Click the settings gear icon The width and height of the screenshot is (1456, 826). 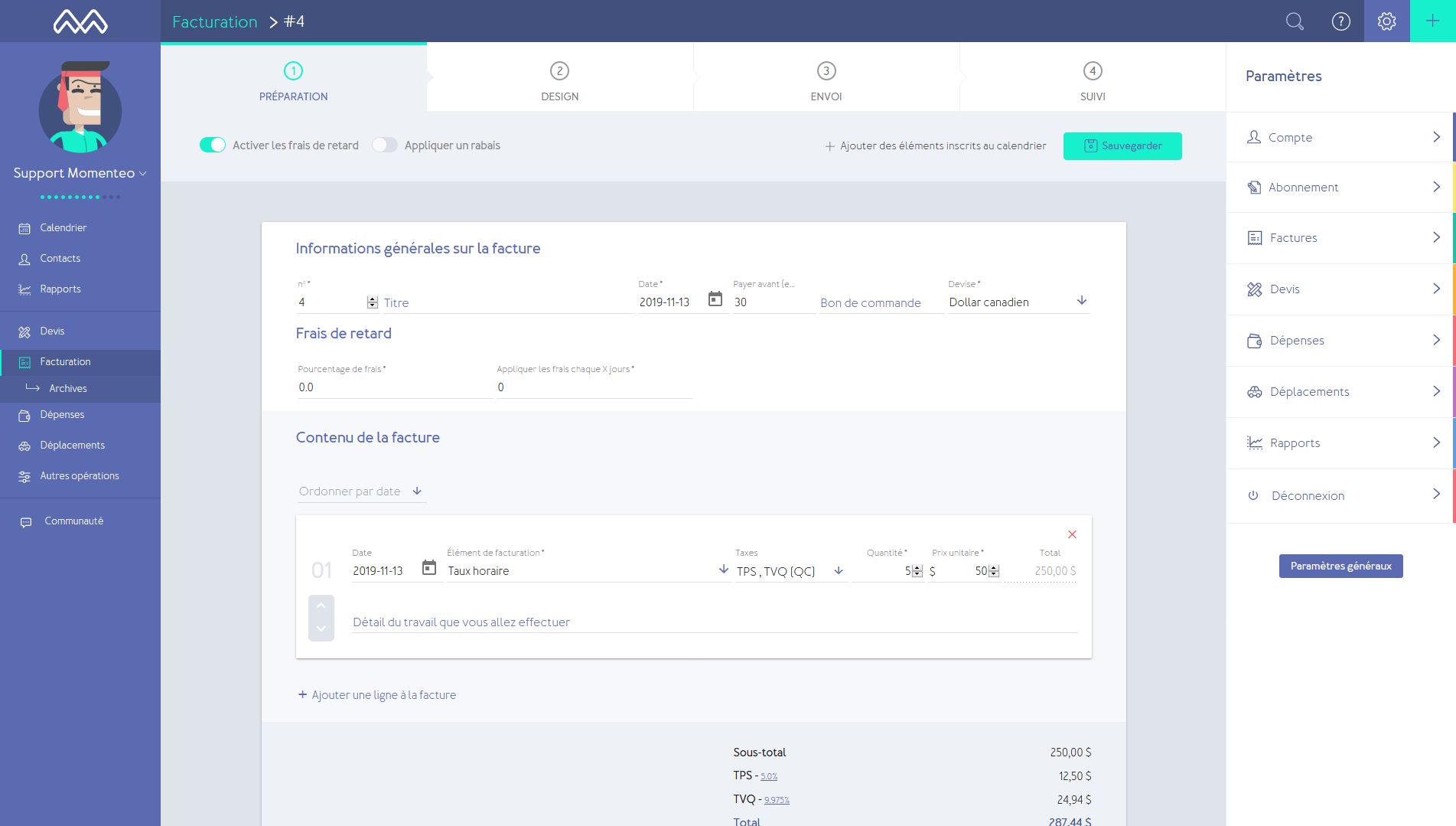(1386, 21)
